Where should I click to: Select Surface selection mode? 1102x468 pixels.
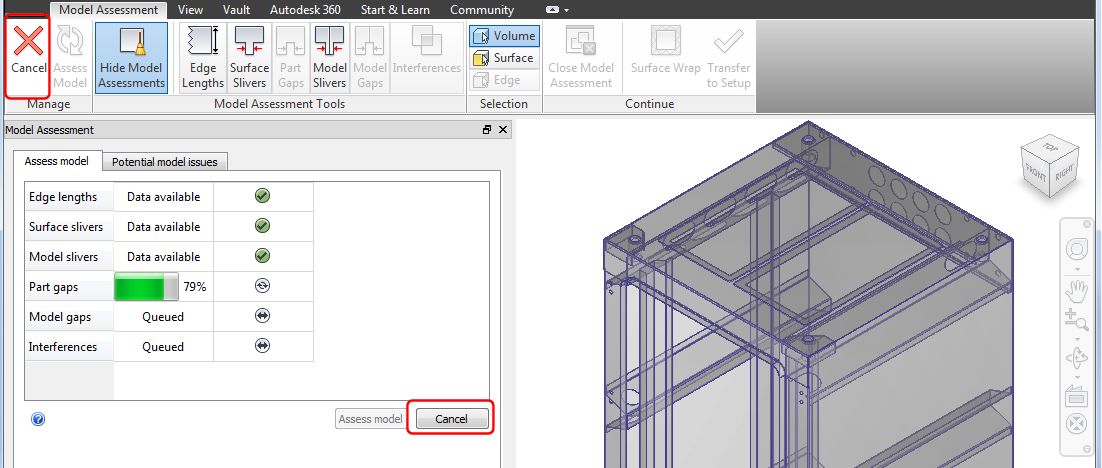[504, 58]
